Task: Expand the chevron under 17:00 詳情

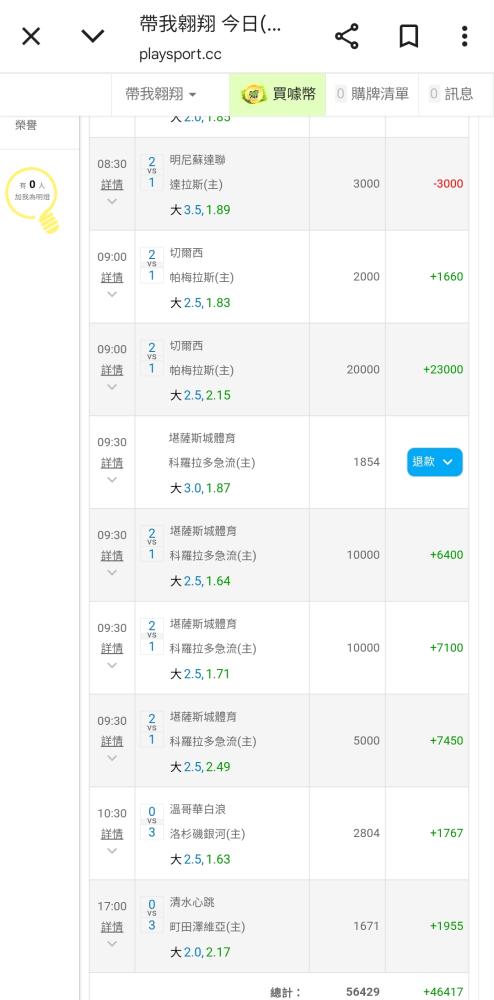Action: pyautogui.click(x=112, y=944)
